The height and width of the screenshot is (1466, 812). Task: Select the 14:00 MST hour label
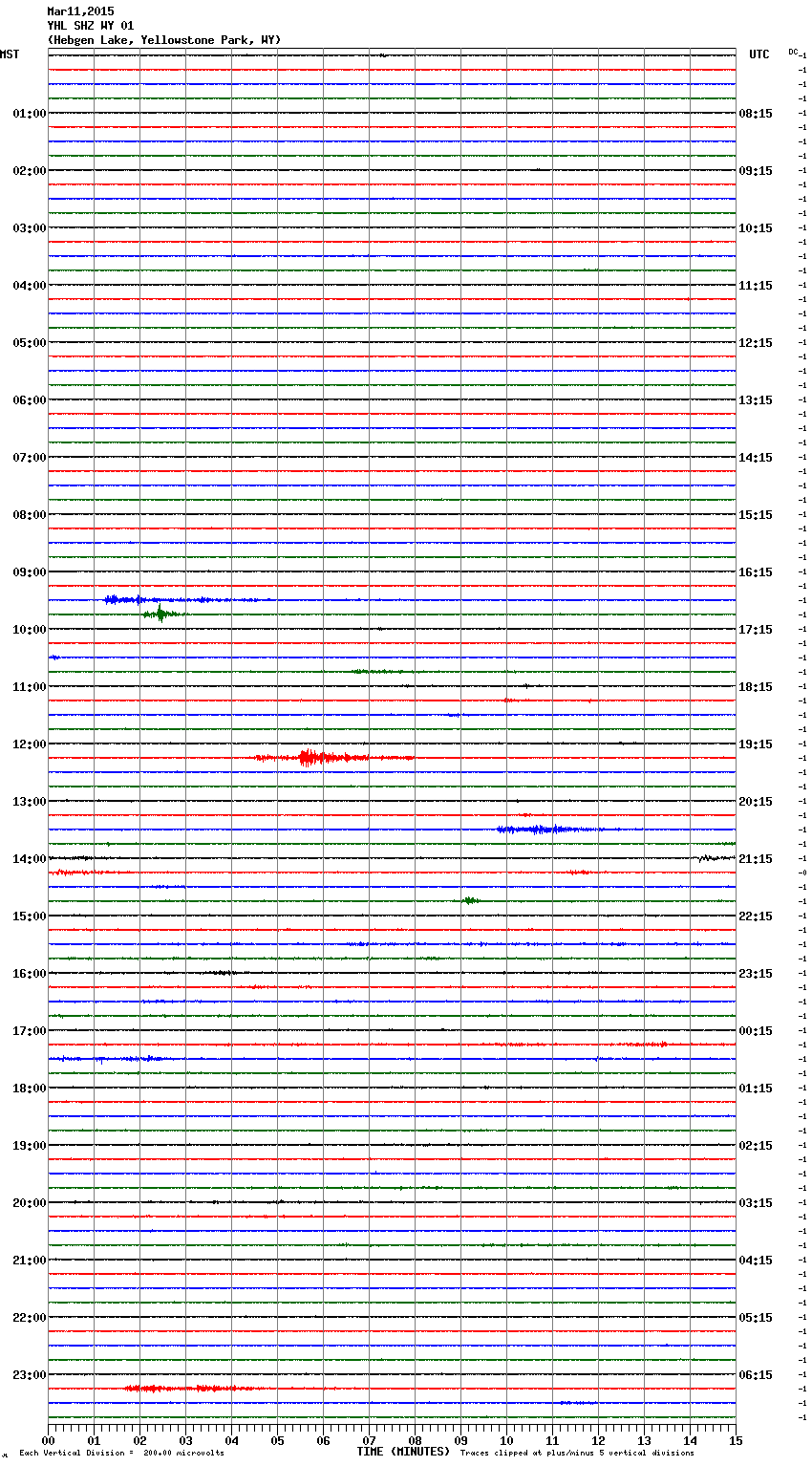click(30, 859)
